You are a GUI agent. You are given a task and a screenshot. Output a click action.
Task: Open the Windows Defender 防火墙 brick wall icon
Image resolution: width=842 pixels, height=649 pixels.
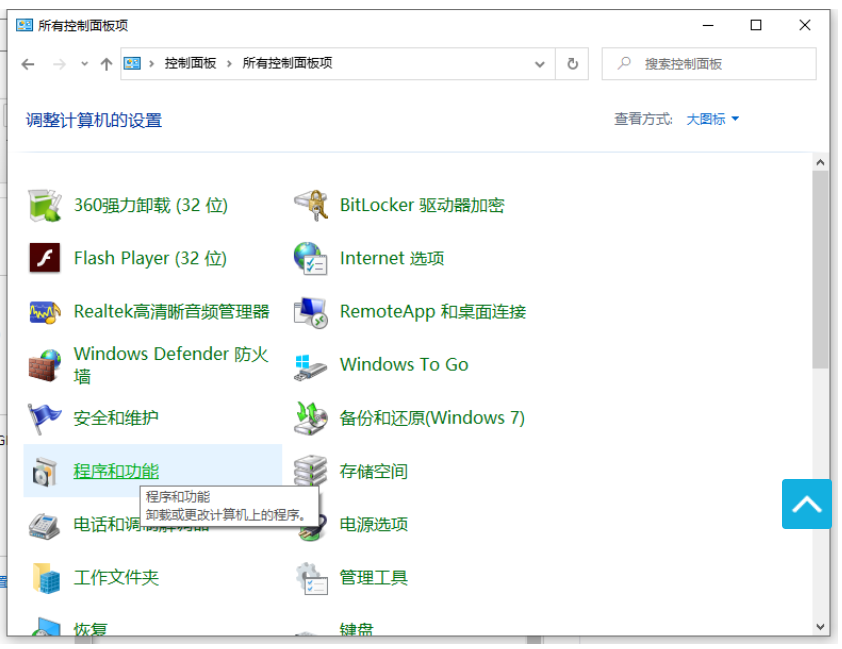point(45,365)
